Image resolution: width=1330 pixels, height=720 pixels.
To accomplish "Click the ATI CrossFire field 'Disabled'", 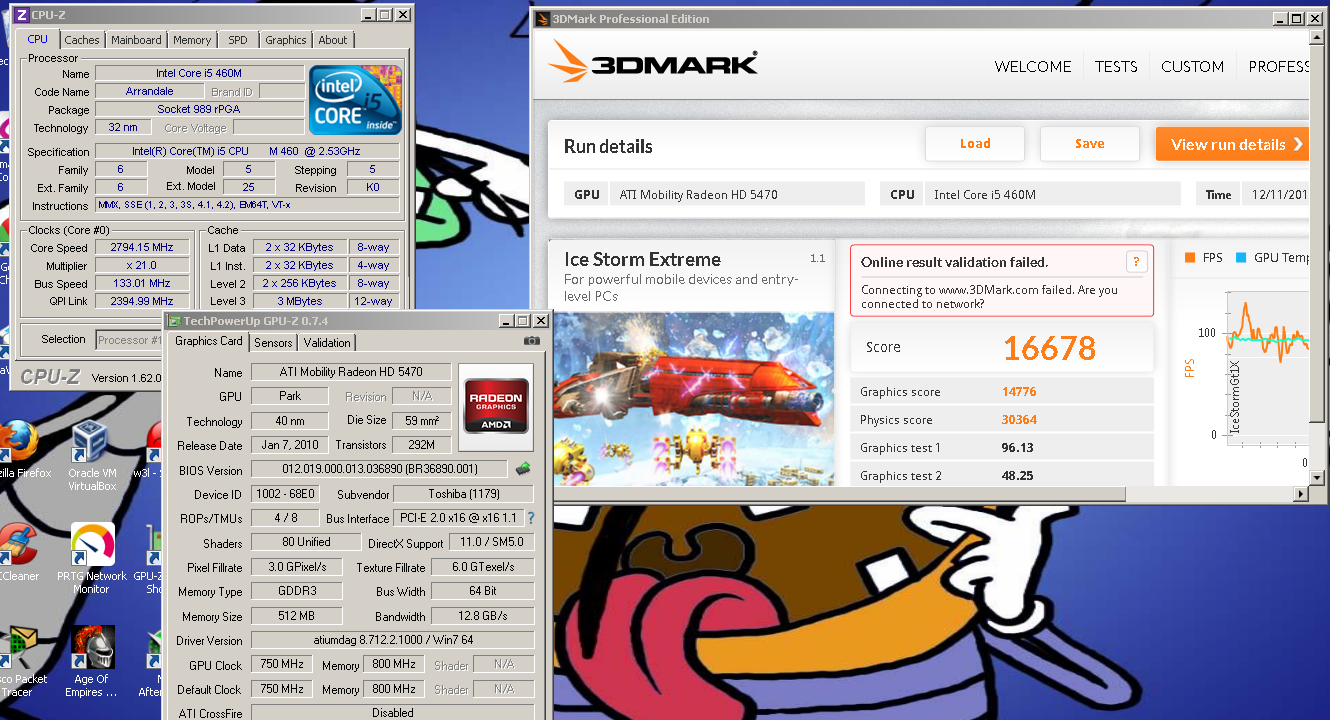I will pyautogui.click(x=392, y=713).
